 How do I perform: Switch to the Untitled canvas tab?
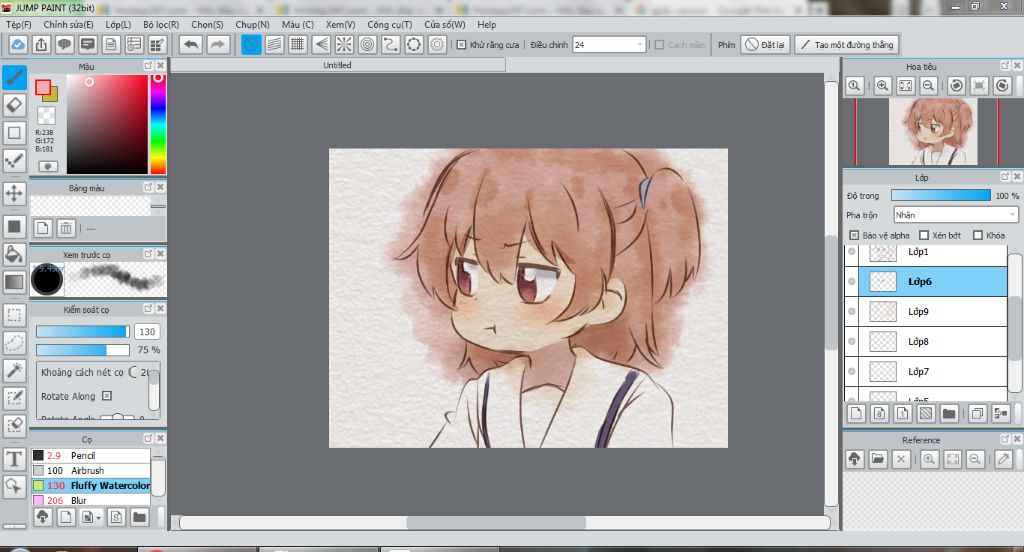coord(338,65)
